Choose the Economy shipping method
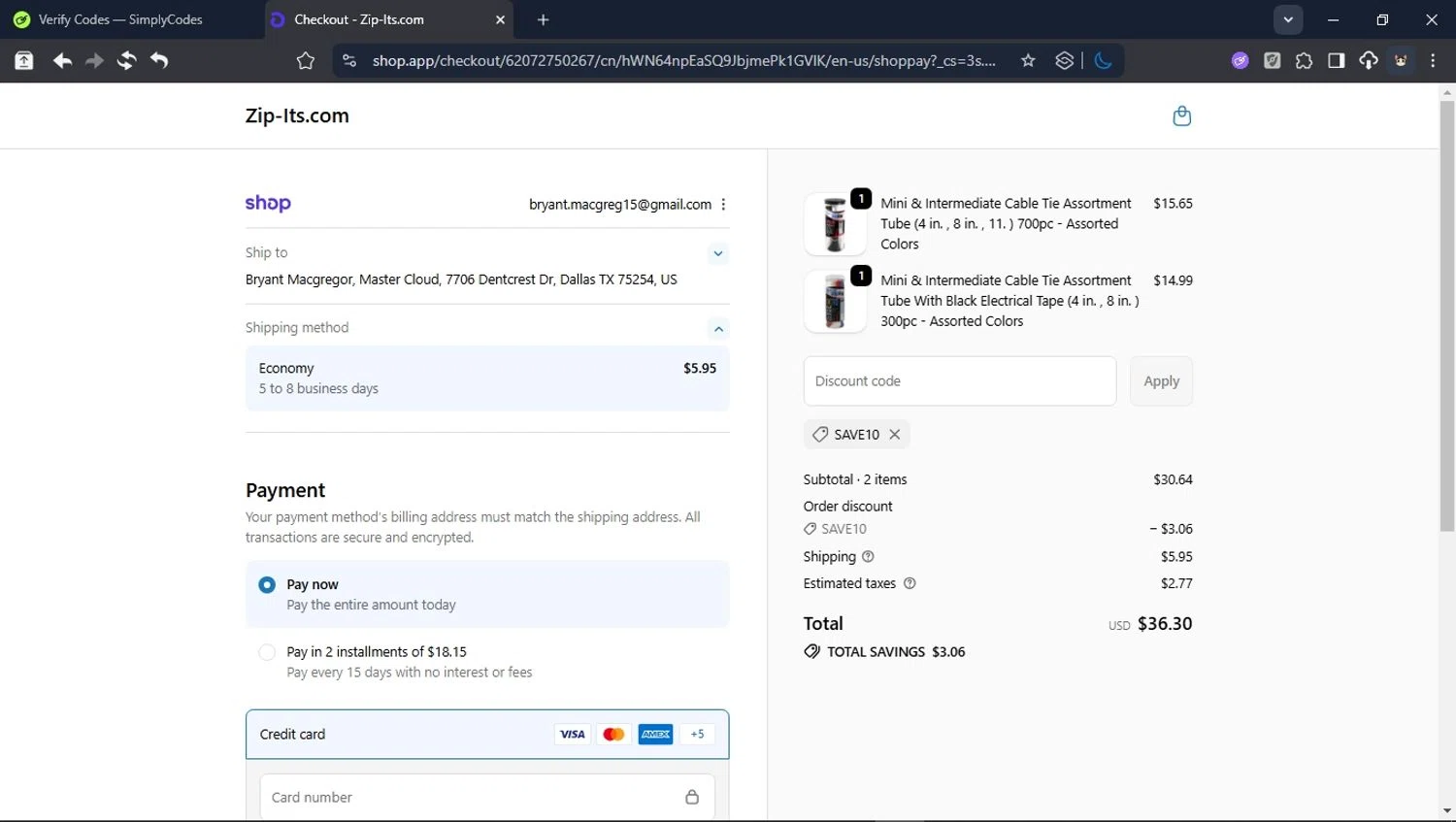Screen dimensions: 1456x822 487,378
